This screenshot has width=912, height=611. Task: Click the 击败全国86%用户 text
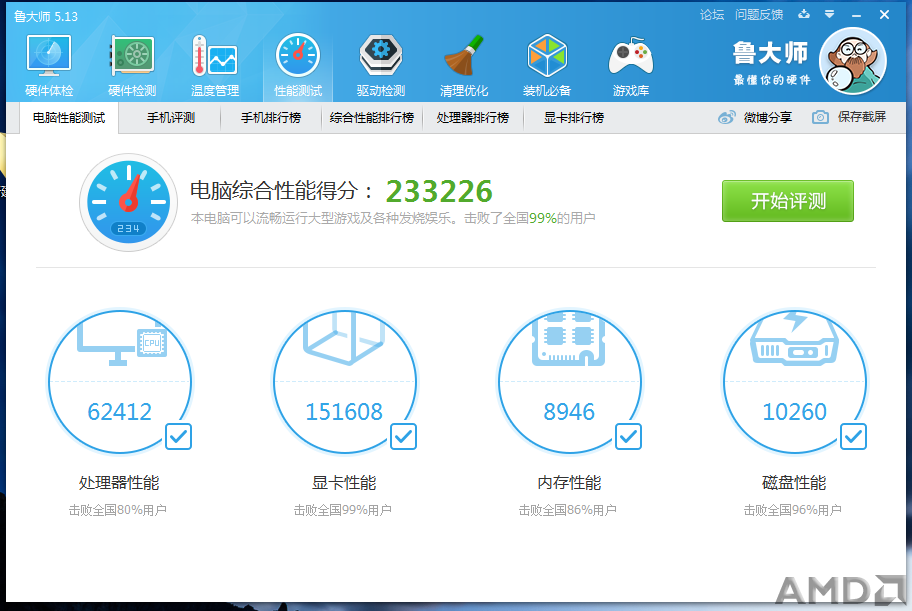568,510
